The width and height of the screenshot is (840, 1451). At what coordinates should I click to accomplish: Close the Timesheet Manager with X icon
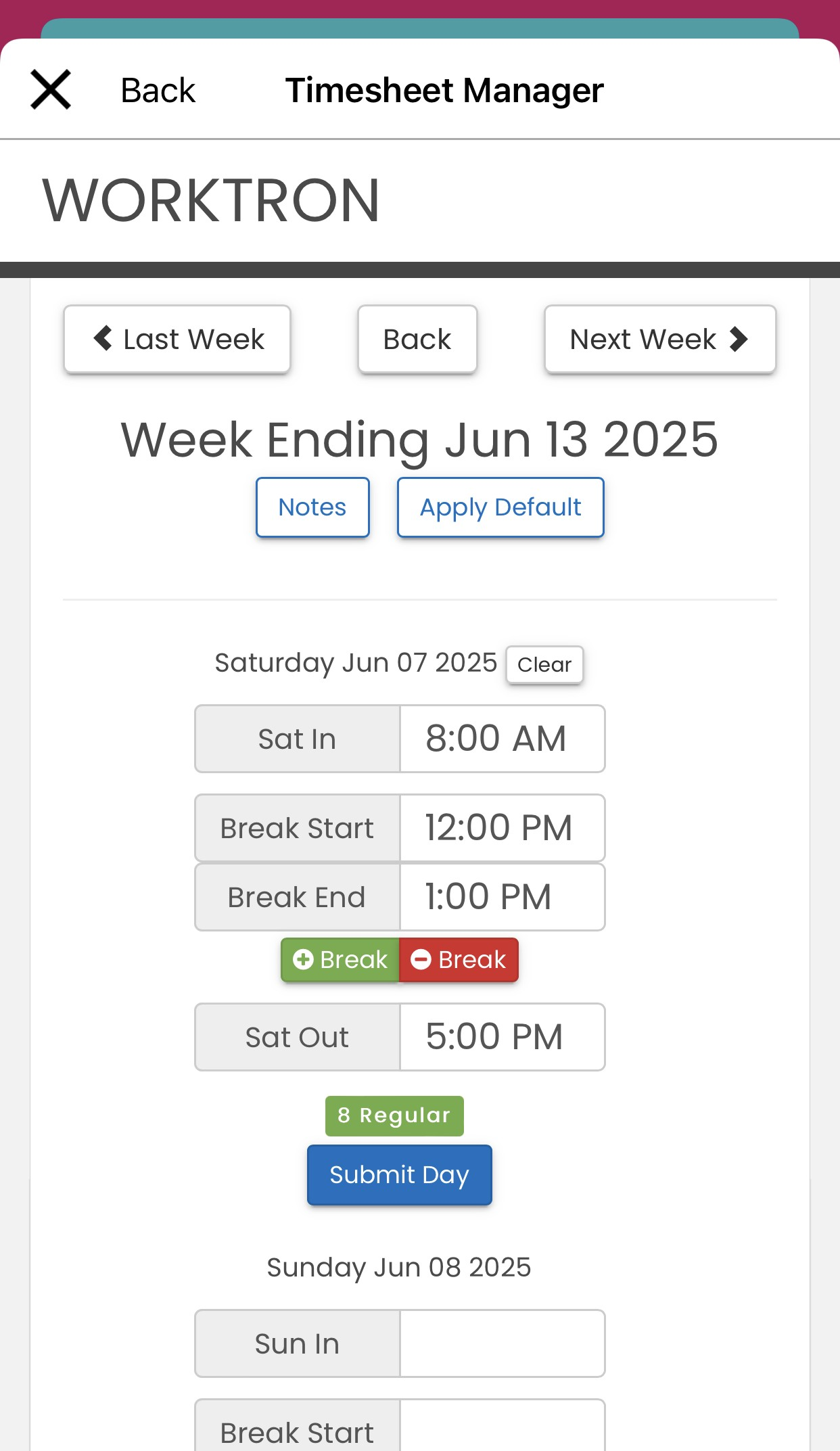click(x=51, y=89)
